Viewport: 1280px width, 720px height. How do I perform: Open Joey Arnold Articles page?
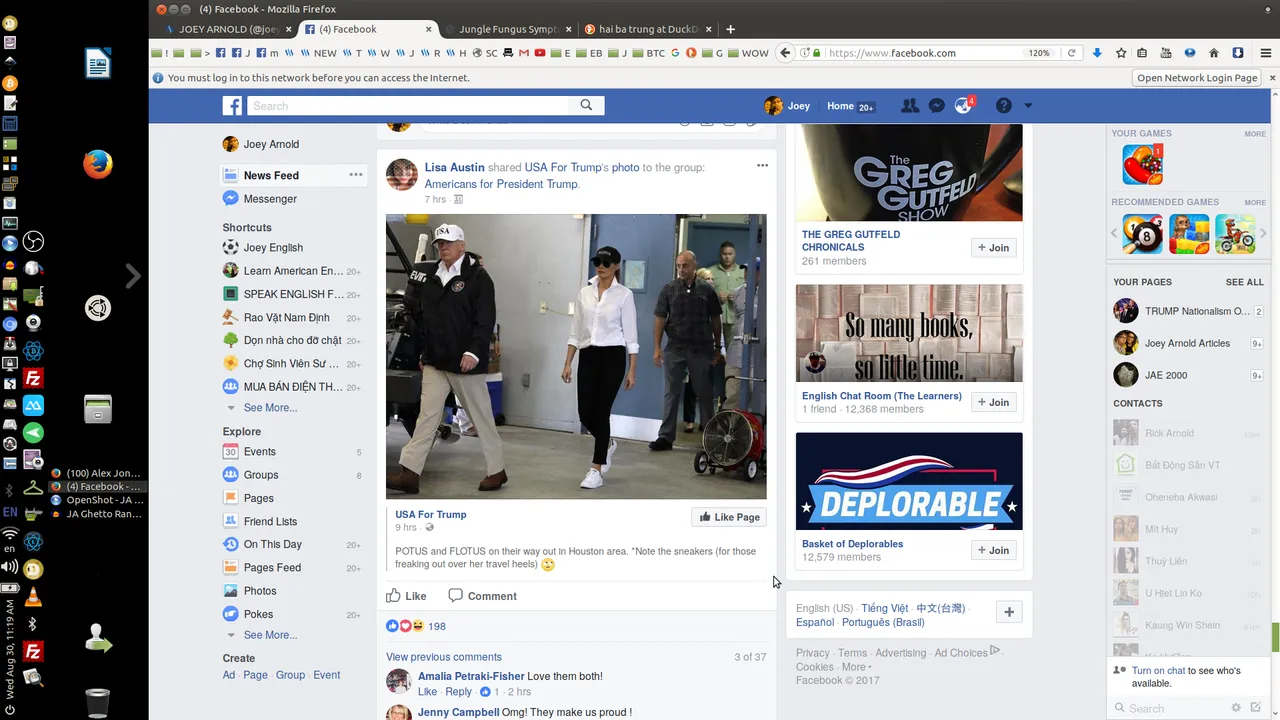click(x=1187, y=343)
